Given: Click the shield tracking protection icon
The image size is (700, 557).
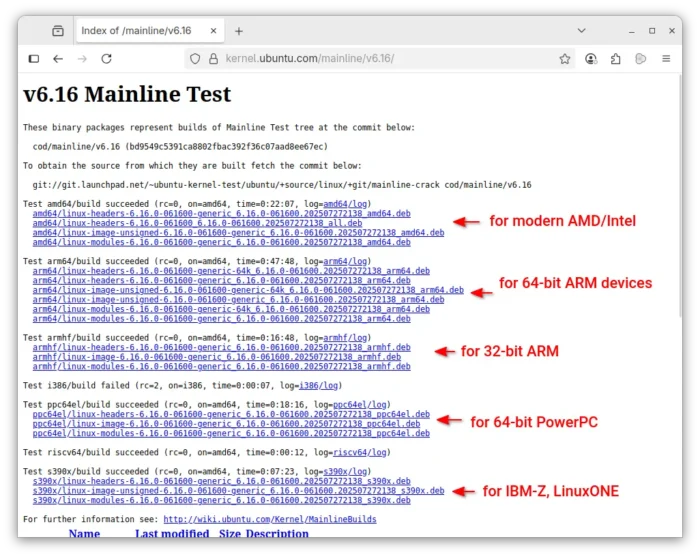Looking at the screenshot, I should [195, 59].
